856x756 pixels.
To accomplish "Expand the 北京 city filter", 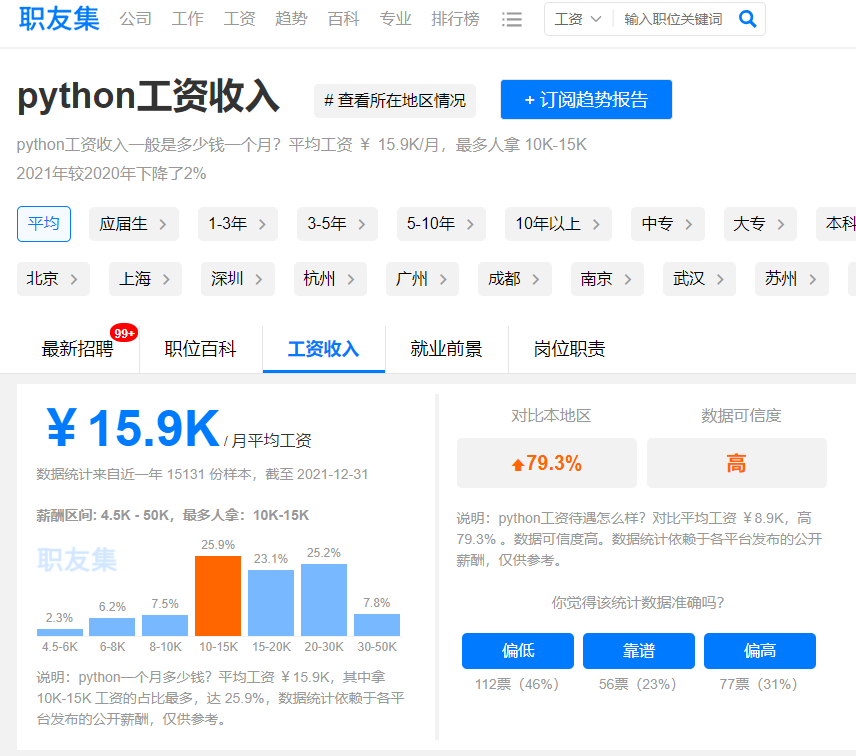I will point(53,279).
